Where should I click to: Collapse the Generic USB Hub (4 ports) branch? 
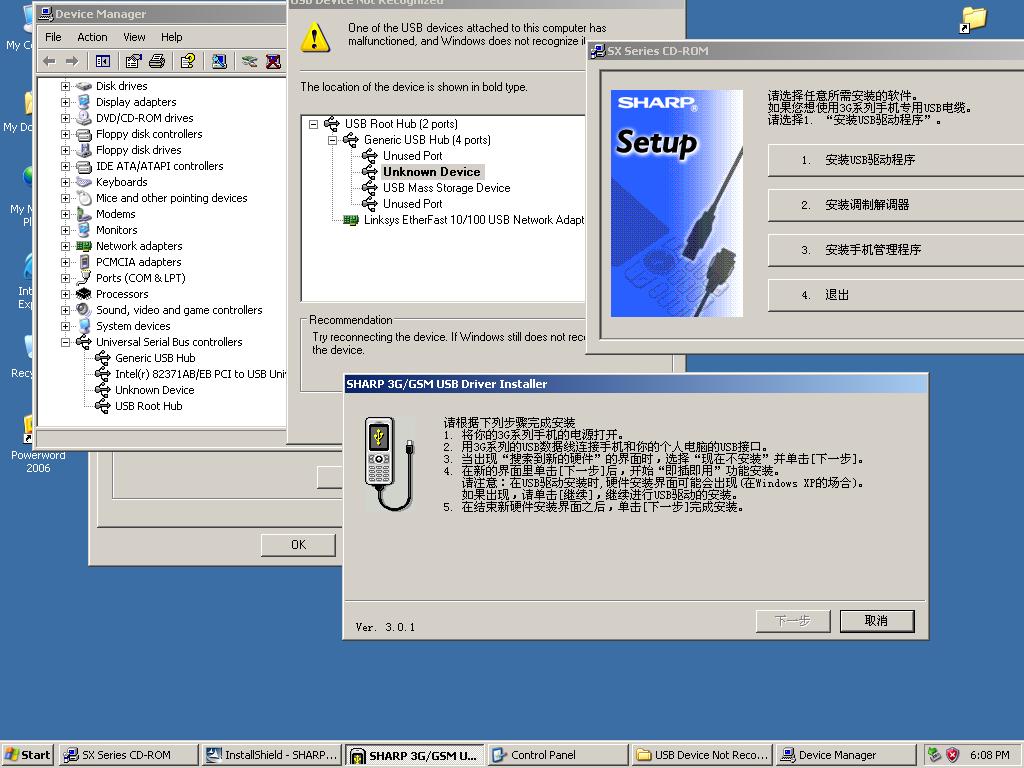(332, 140)
